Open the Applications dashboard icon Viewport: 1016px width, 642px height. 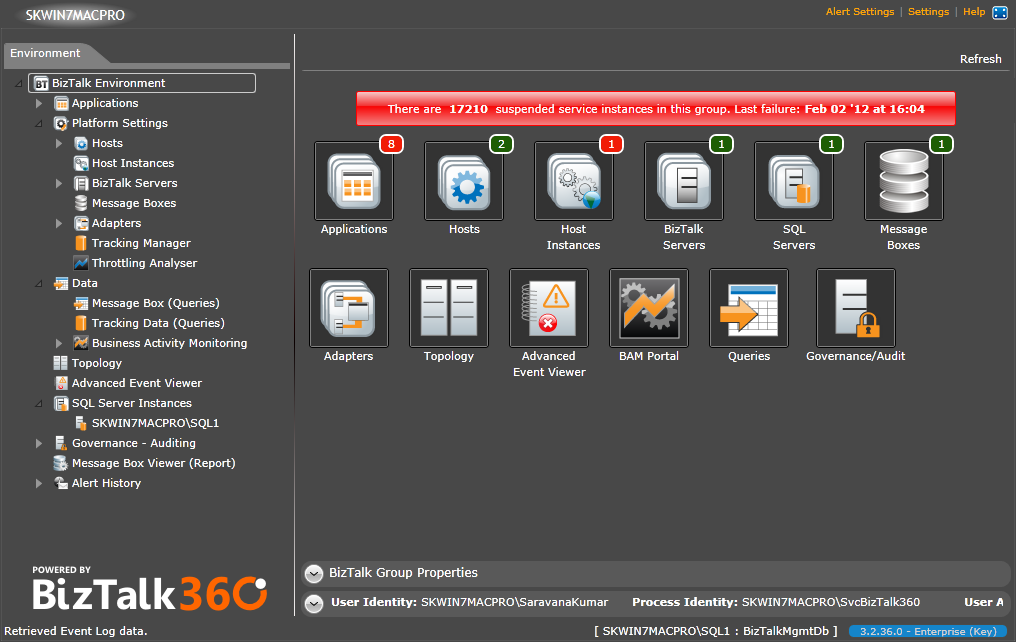(354, 181)
